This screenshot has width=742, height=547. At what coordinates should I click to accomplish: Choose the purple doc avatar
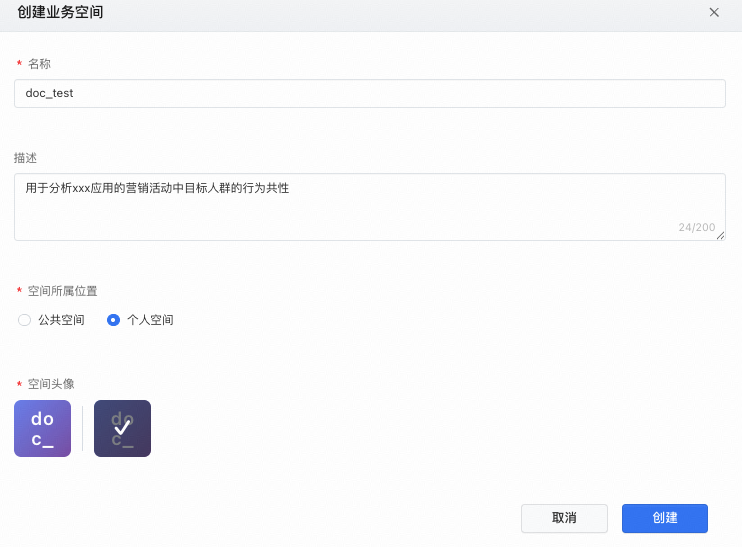pos(42,428)
